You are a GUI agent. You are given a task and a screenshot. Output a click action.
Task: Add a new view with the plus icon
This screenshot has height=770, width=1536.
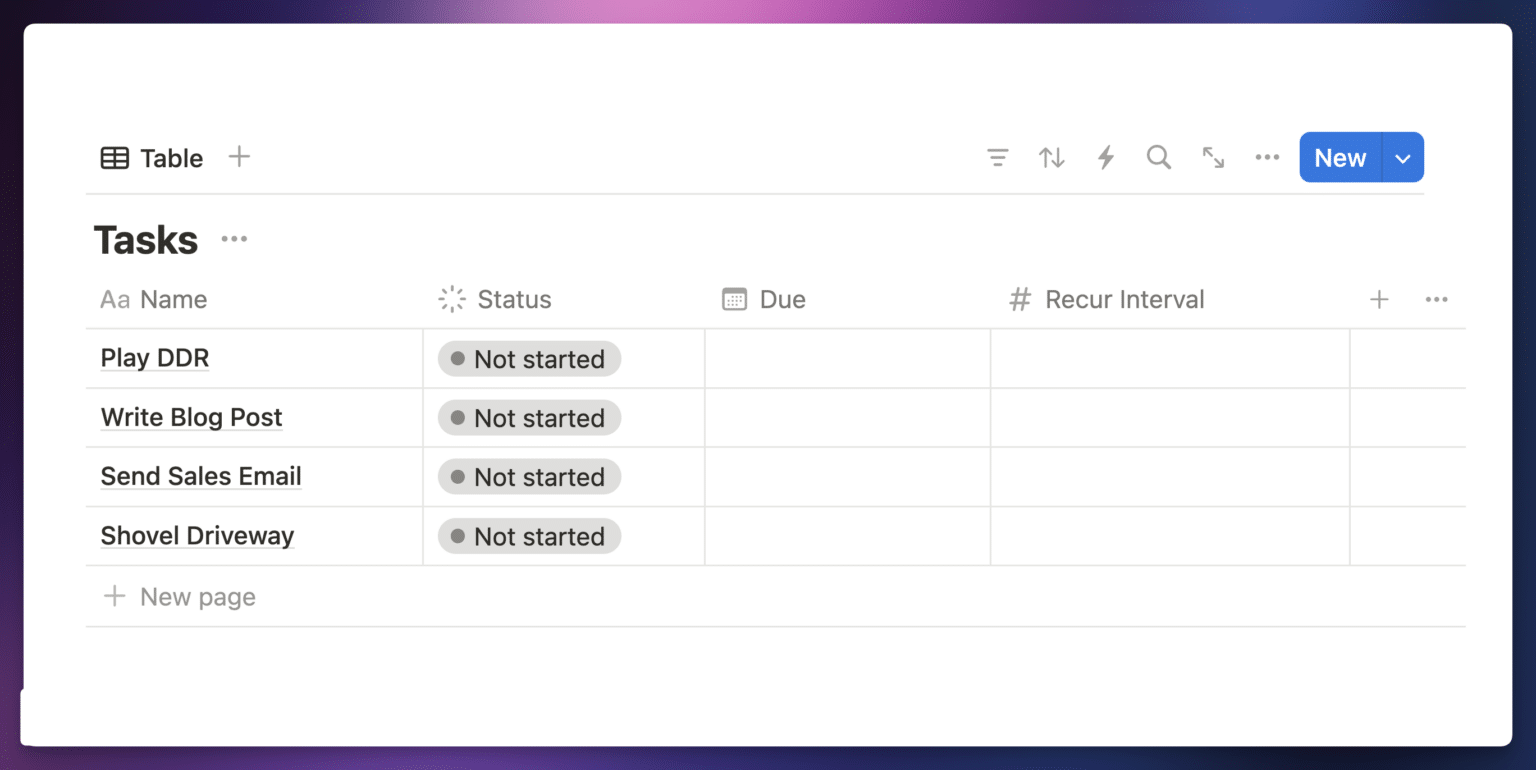pyautogui.click(x=239, y=157)
